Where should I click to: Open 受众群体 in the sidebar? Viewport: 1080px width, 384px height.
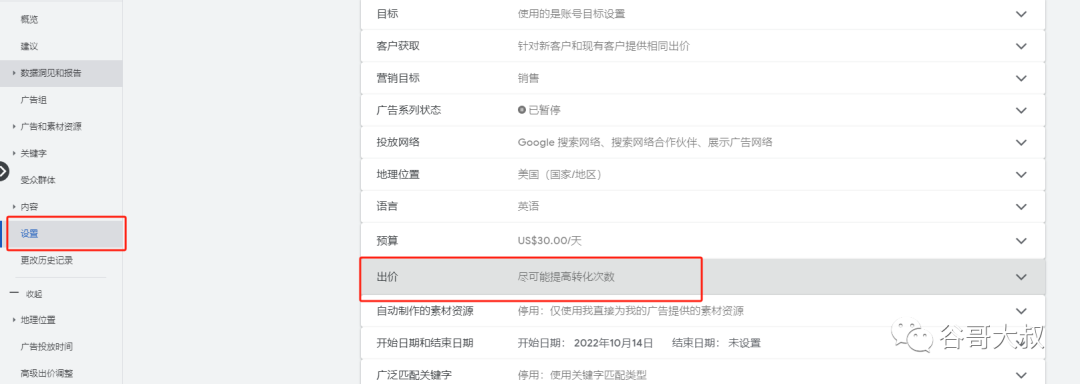point(38,180)
